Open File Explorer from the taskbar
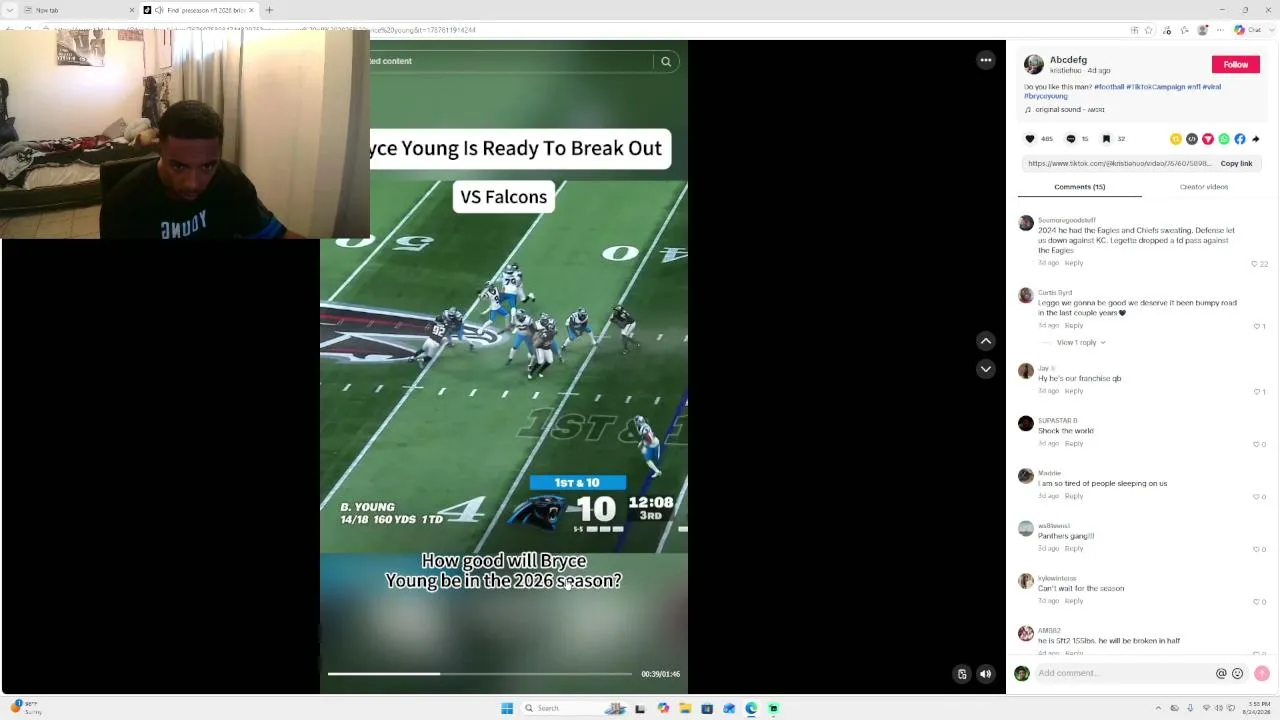 (685, 708)
